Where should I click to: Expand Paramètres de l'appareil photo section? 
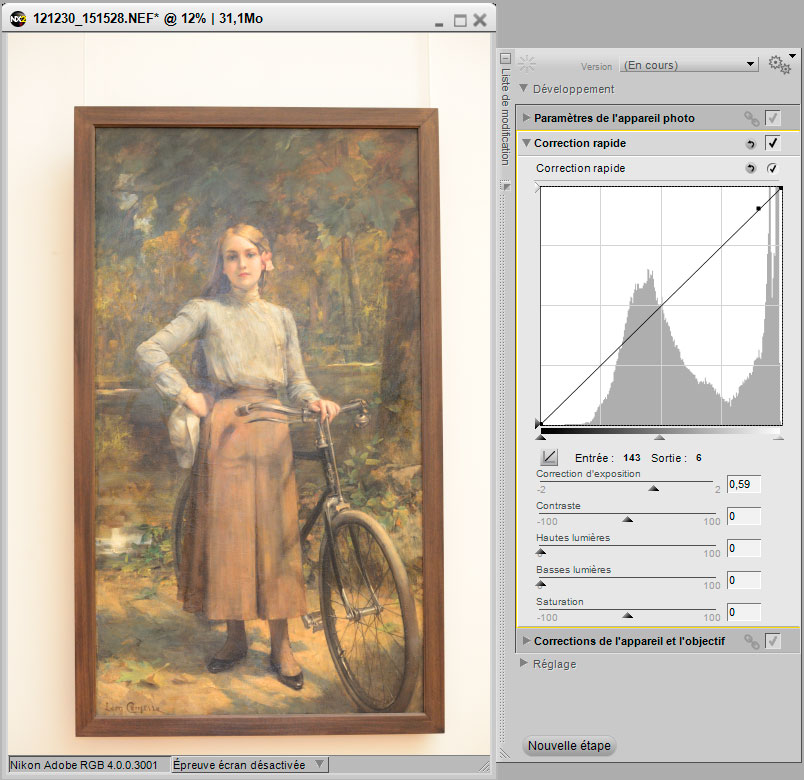click(x=526, y=117)
